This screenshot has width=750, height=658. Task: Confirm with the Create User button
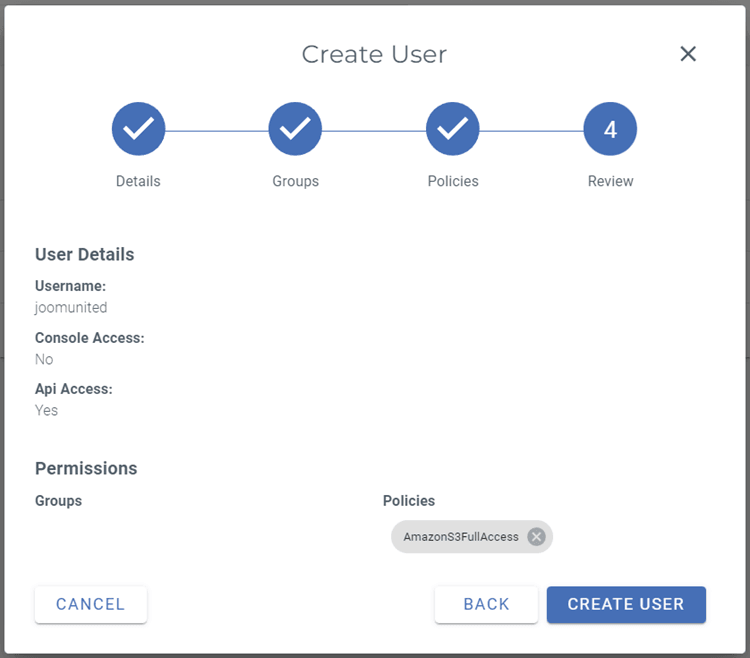point(626,604)
